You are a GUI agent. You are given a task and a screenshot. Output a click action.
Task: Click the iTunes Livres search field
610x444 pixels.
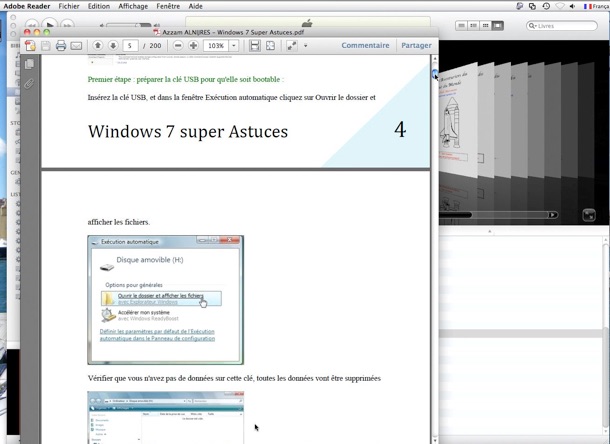tap(562, 26)
